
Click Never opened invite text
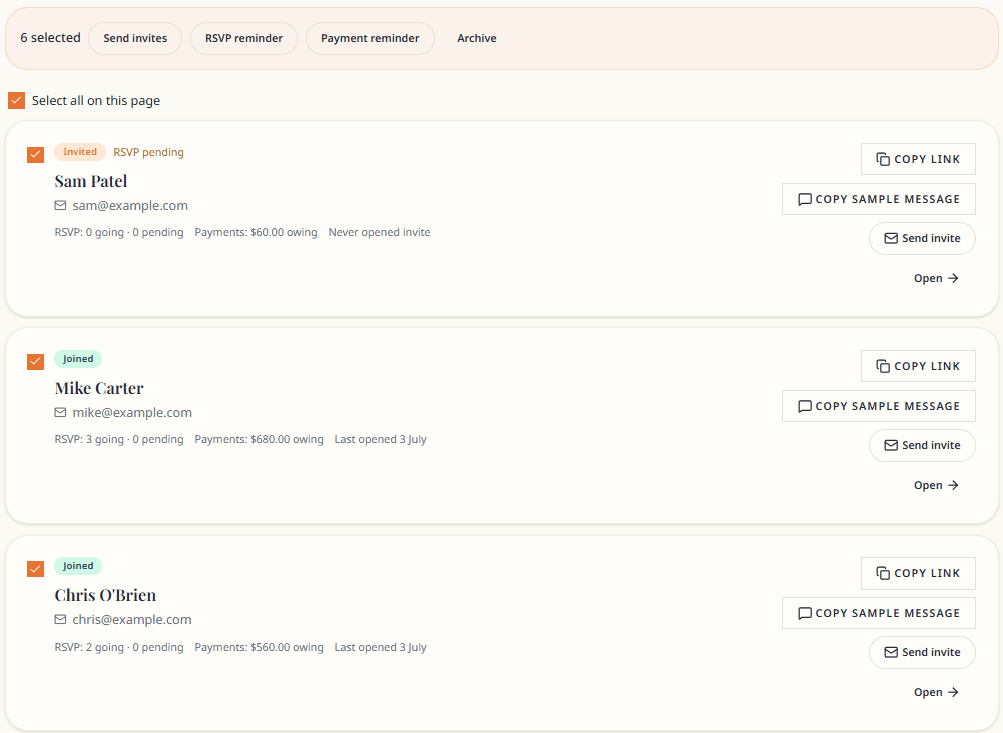pos(379,232)
